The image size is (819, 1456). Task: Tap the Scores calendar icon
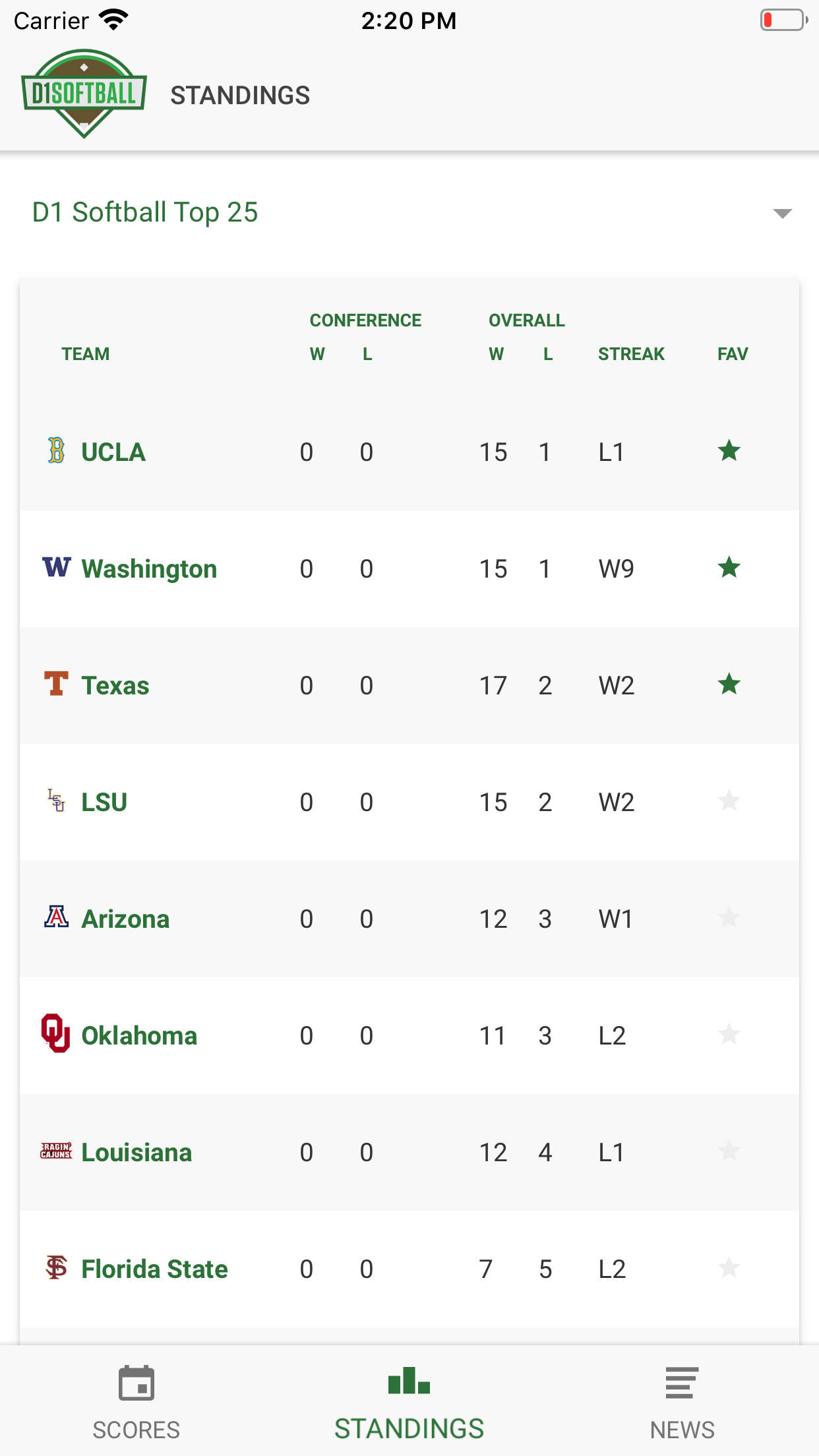coord(136,1383)
